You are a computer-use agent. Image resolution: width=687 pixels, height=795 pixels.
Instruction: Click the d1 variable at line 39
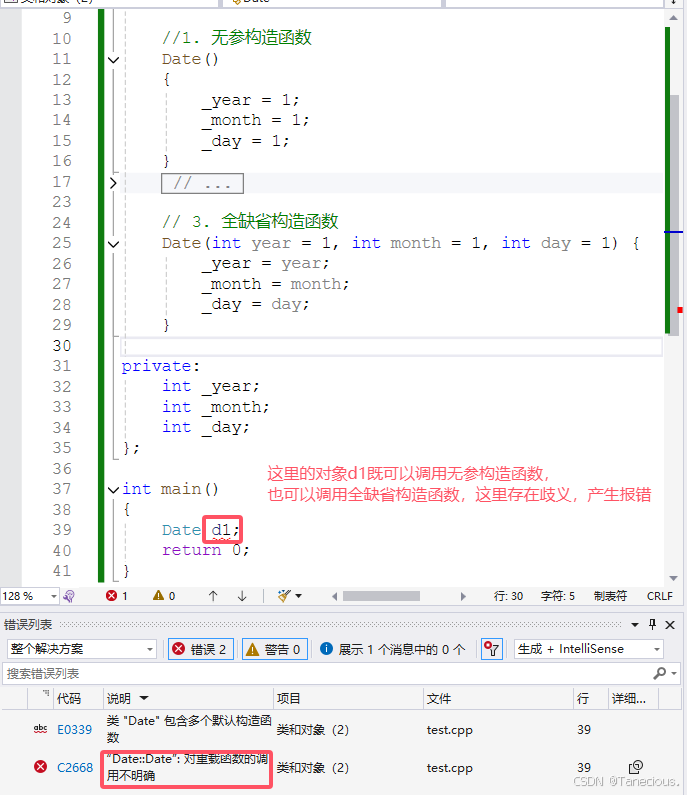coord(221,530)
